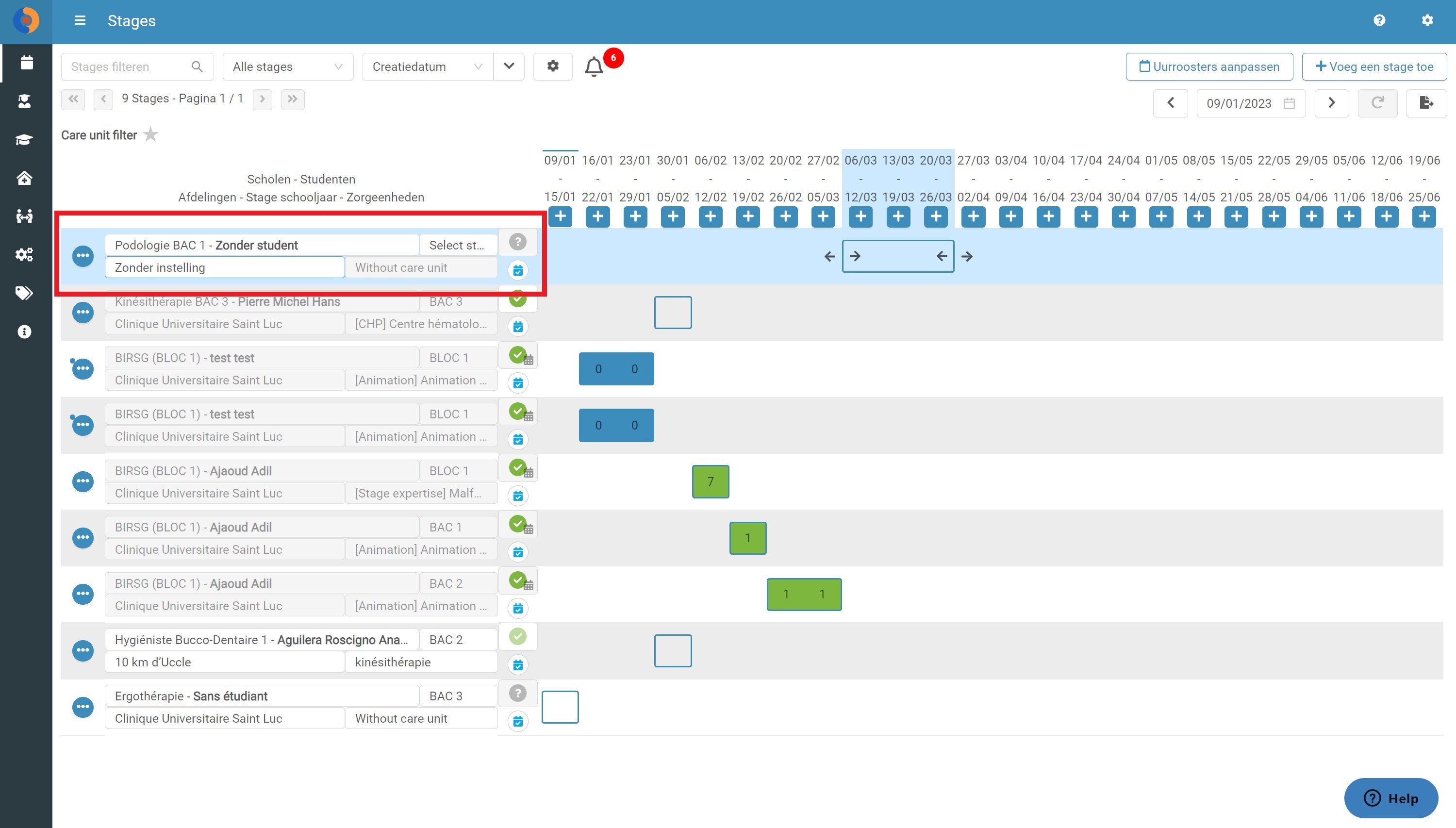Select the green 1 1 block of Ajaoud Adil BAC 2
Screen dimensions: 1456x828
(x=804, y=594)
